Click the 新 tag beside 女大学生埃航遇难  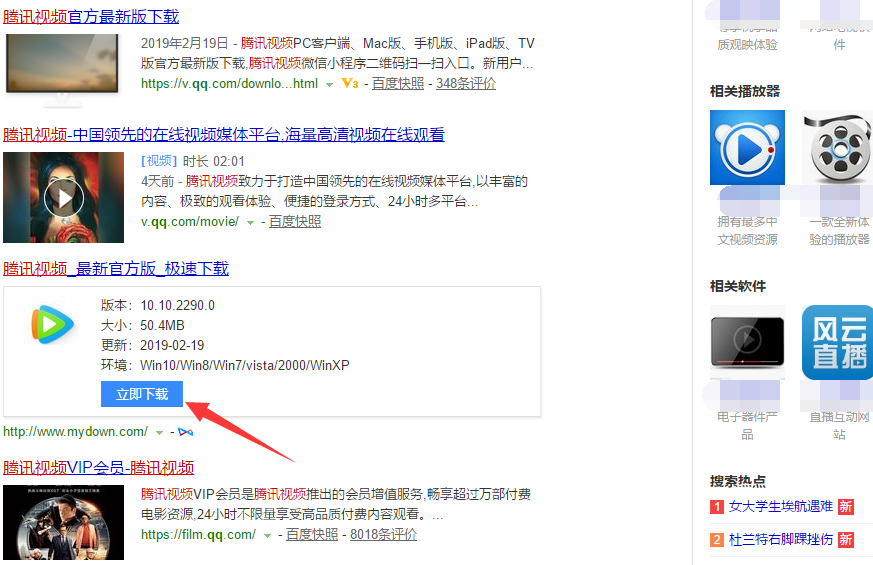click(x=846, y=507)
